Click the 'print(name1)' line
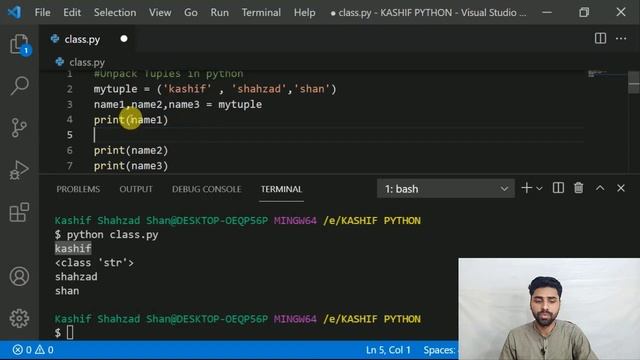 (131, 120)
